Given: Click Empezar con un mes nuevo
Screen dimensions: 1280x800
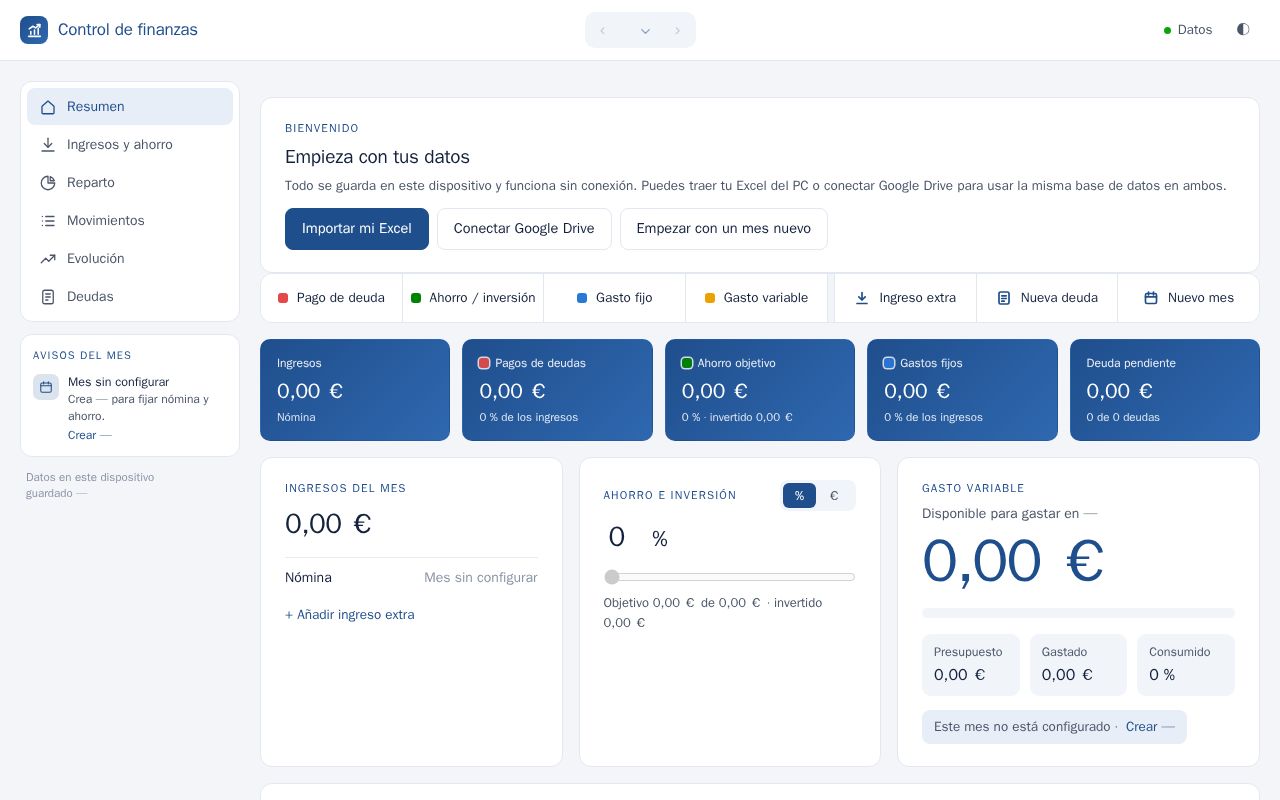Looking at the screenshot, I should click(724, 229).
